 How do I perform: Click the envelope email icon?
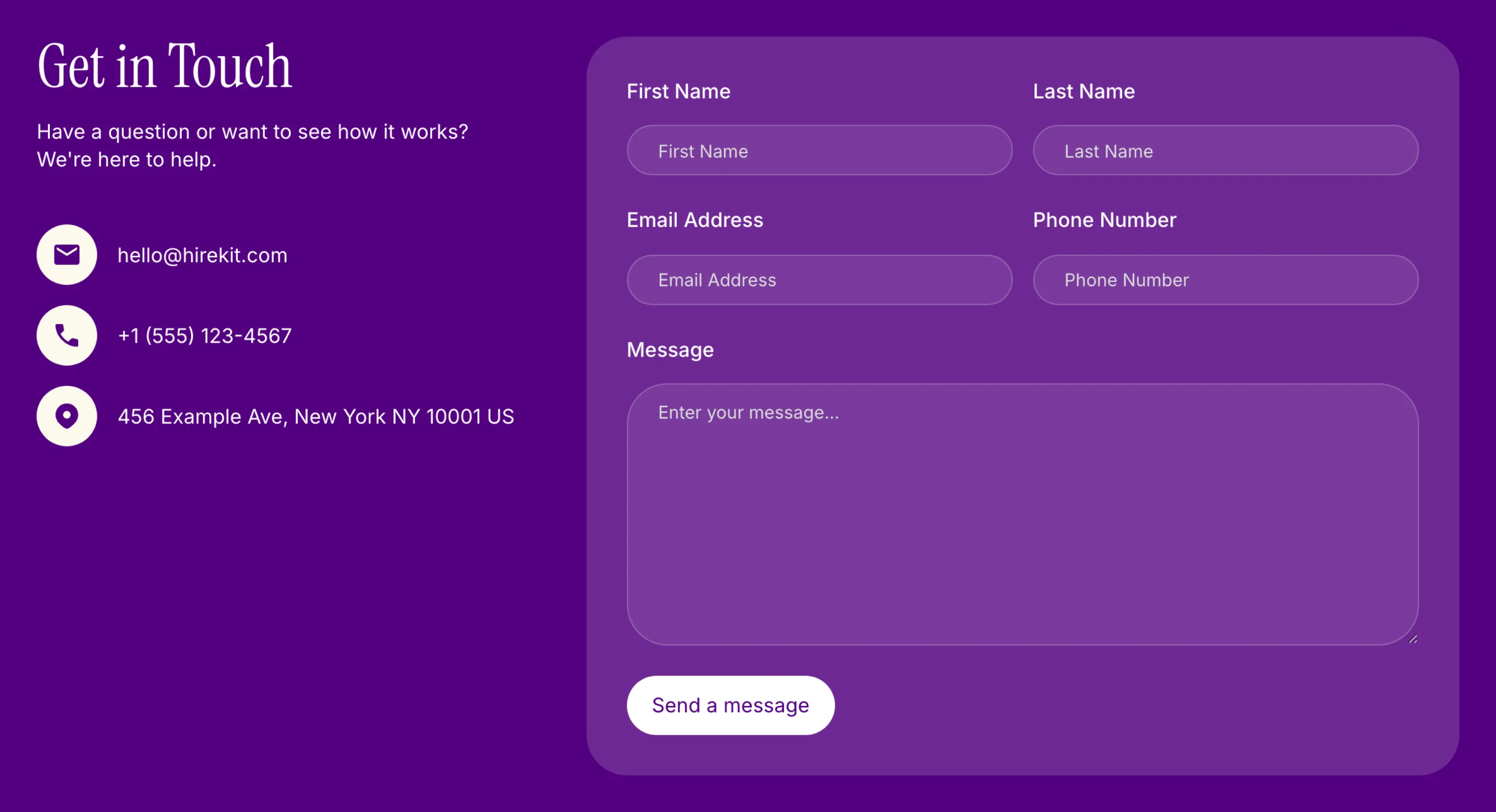67,255
